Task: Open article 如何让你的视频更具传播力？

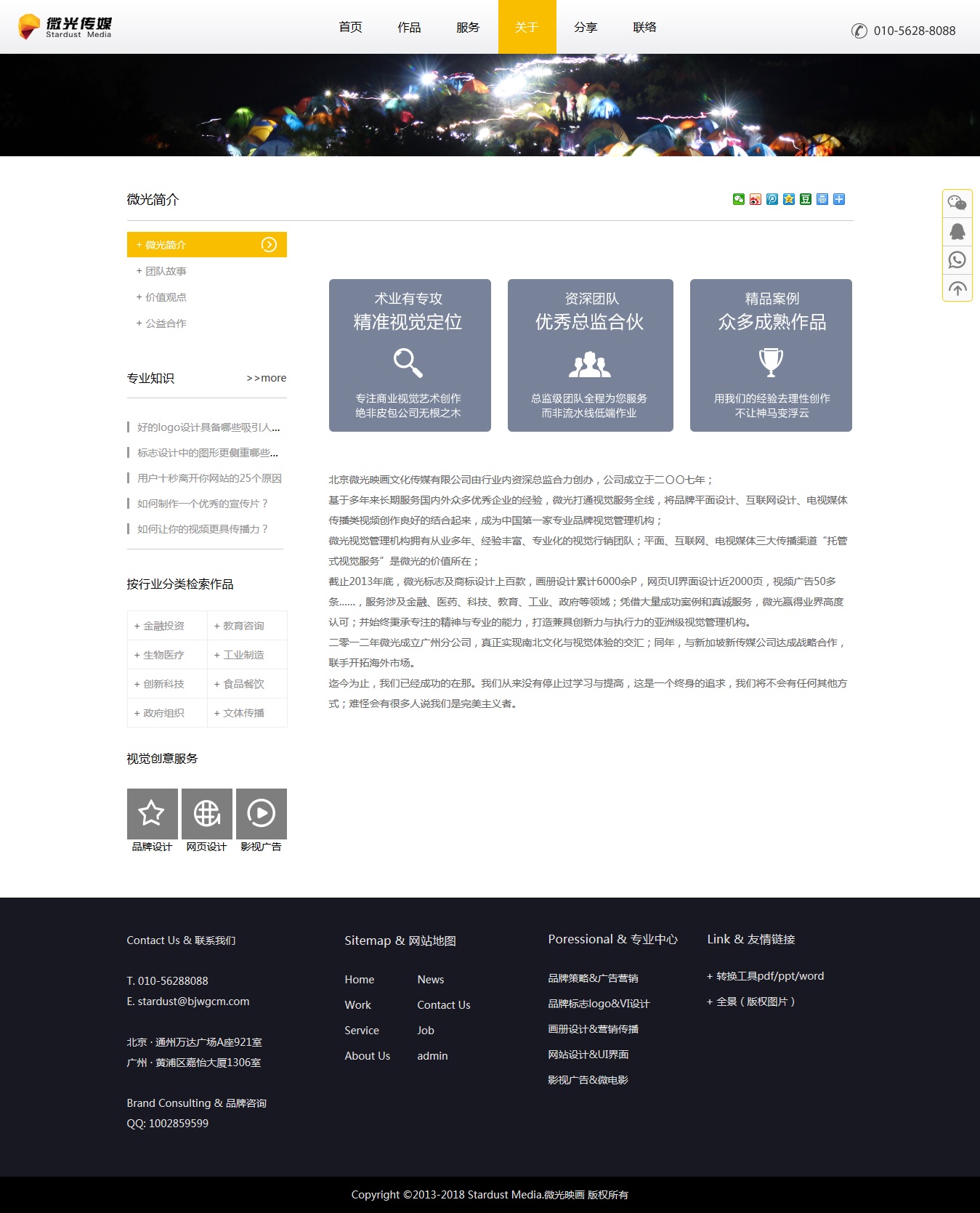Action: 203,529
